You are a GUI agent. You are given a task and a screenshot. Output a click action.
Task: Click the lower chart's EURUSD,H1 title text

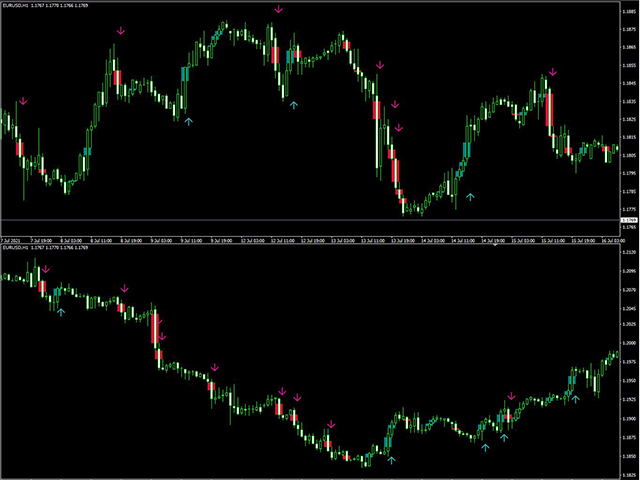click(x=16, y=248)
